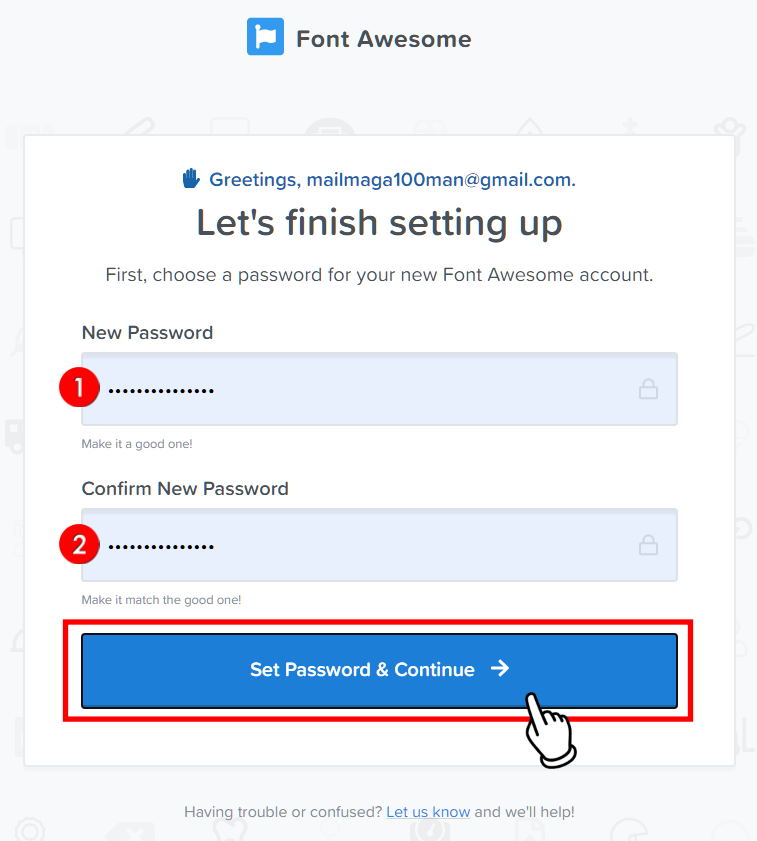
Task: Click the Confirm New Password label
Action: [x=185, y=489]
